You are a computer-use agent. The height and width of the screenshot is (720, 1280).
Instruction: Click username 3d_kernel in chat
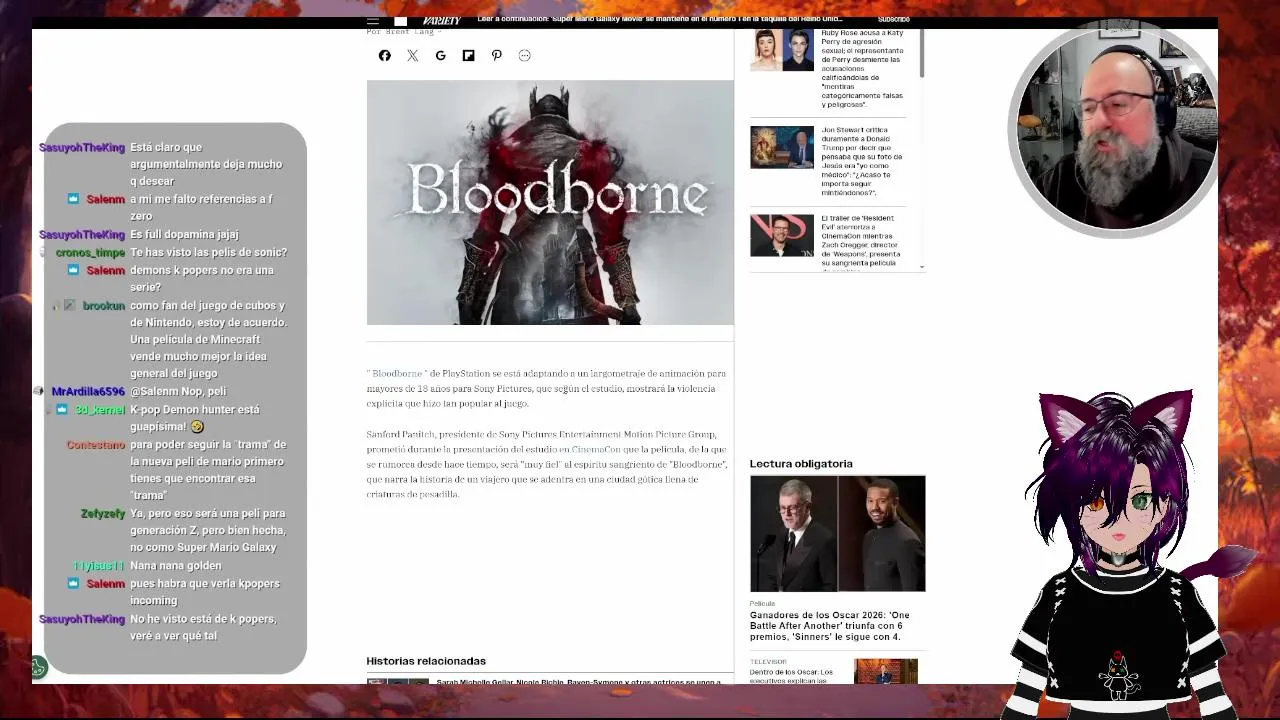tap(100, 409)
